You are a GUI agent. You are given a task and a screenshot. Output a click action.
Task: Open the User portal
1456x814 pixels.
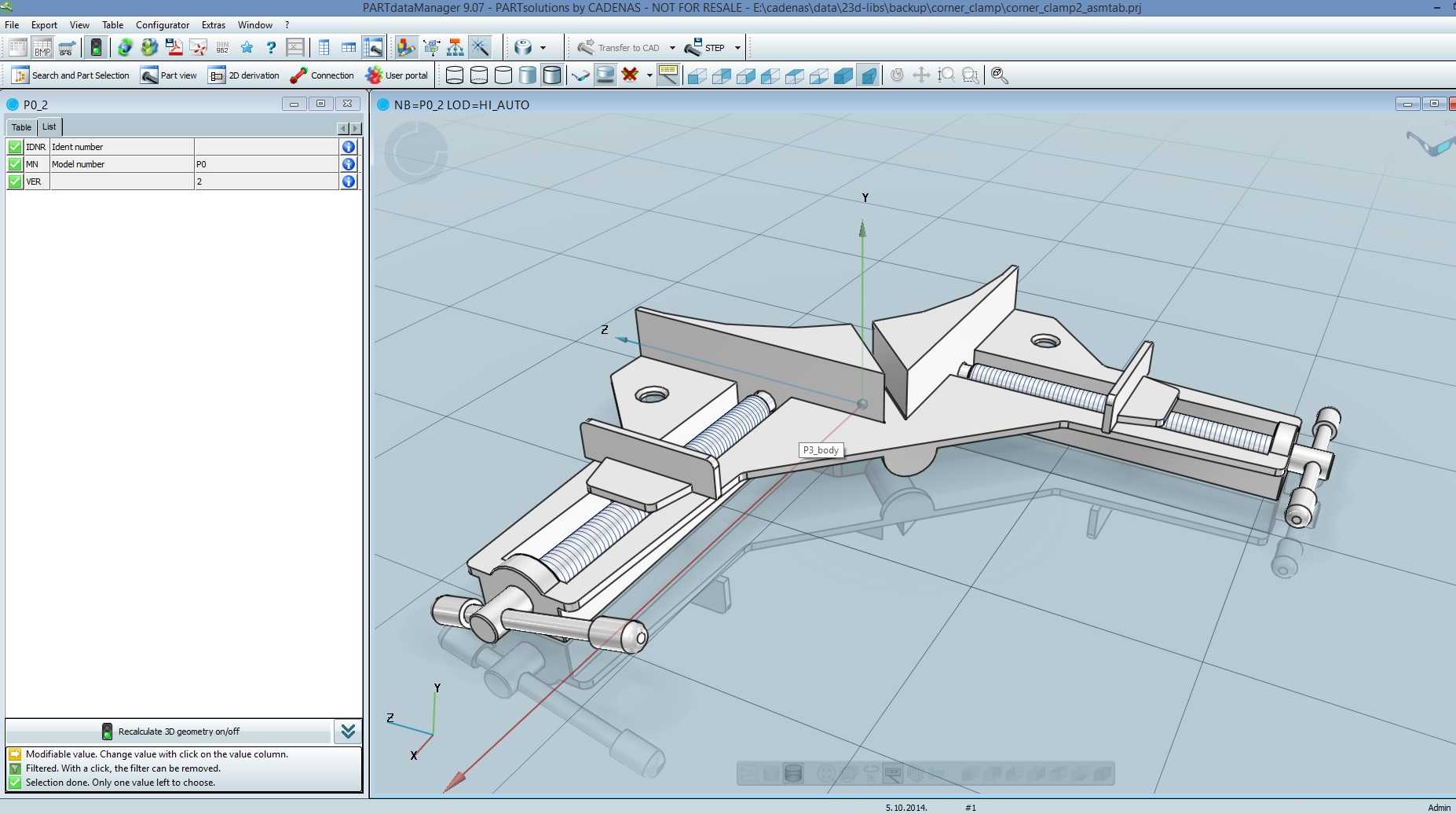point(397,75)
